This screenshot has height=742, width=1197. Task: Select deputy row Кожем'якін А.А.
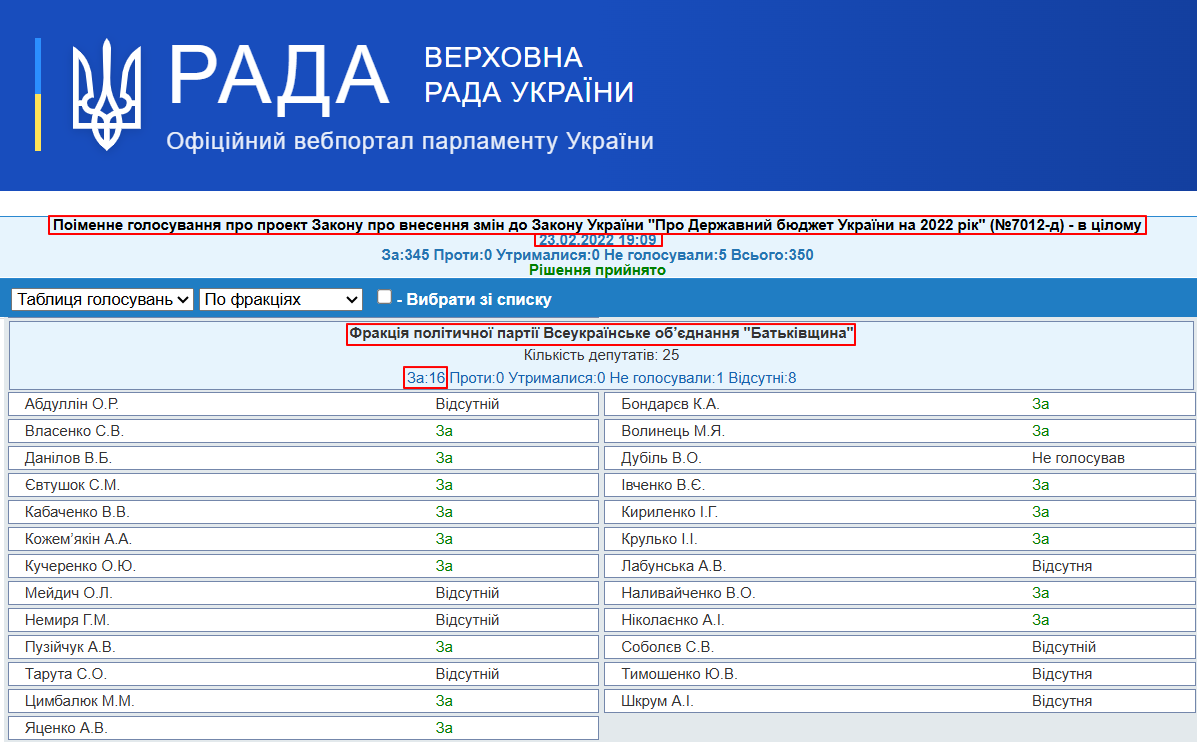303,539
